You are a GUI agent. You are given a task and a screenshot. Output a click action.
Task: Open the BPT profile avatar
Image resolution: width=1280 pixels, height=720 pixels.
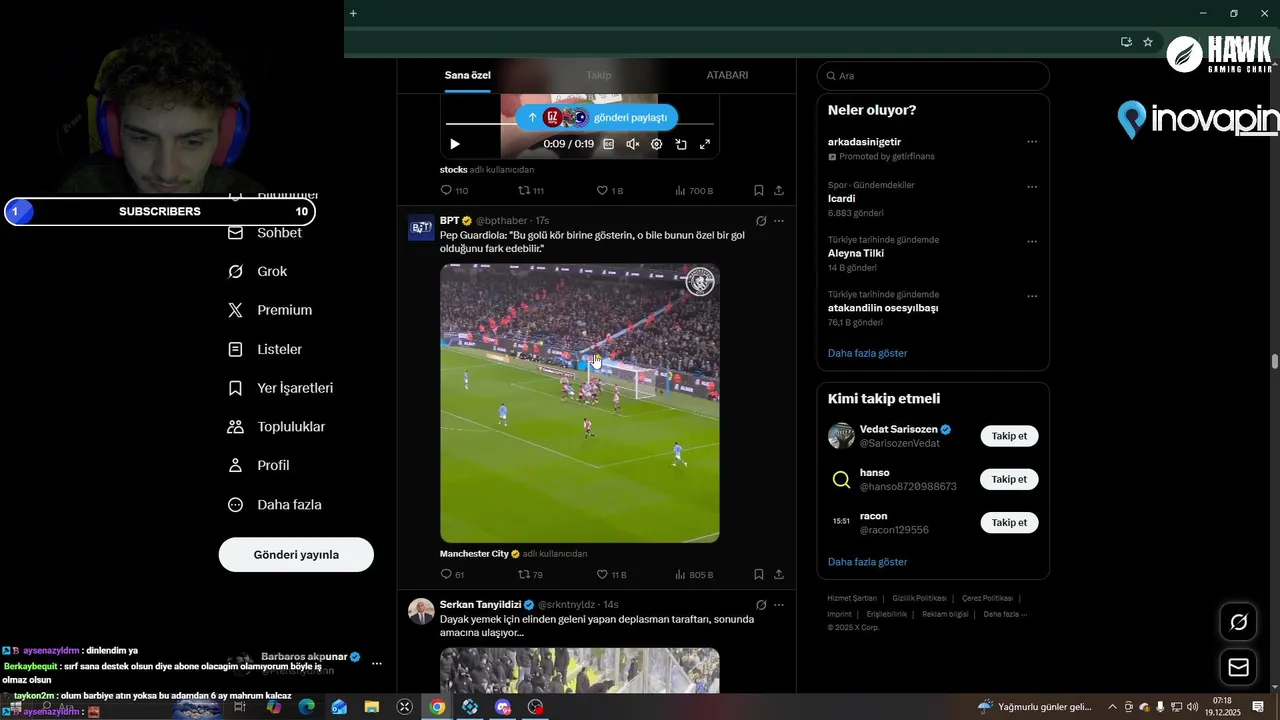click(x=421, y=227)
